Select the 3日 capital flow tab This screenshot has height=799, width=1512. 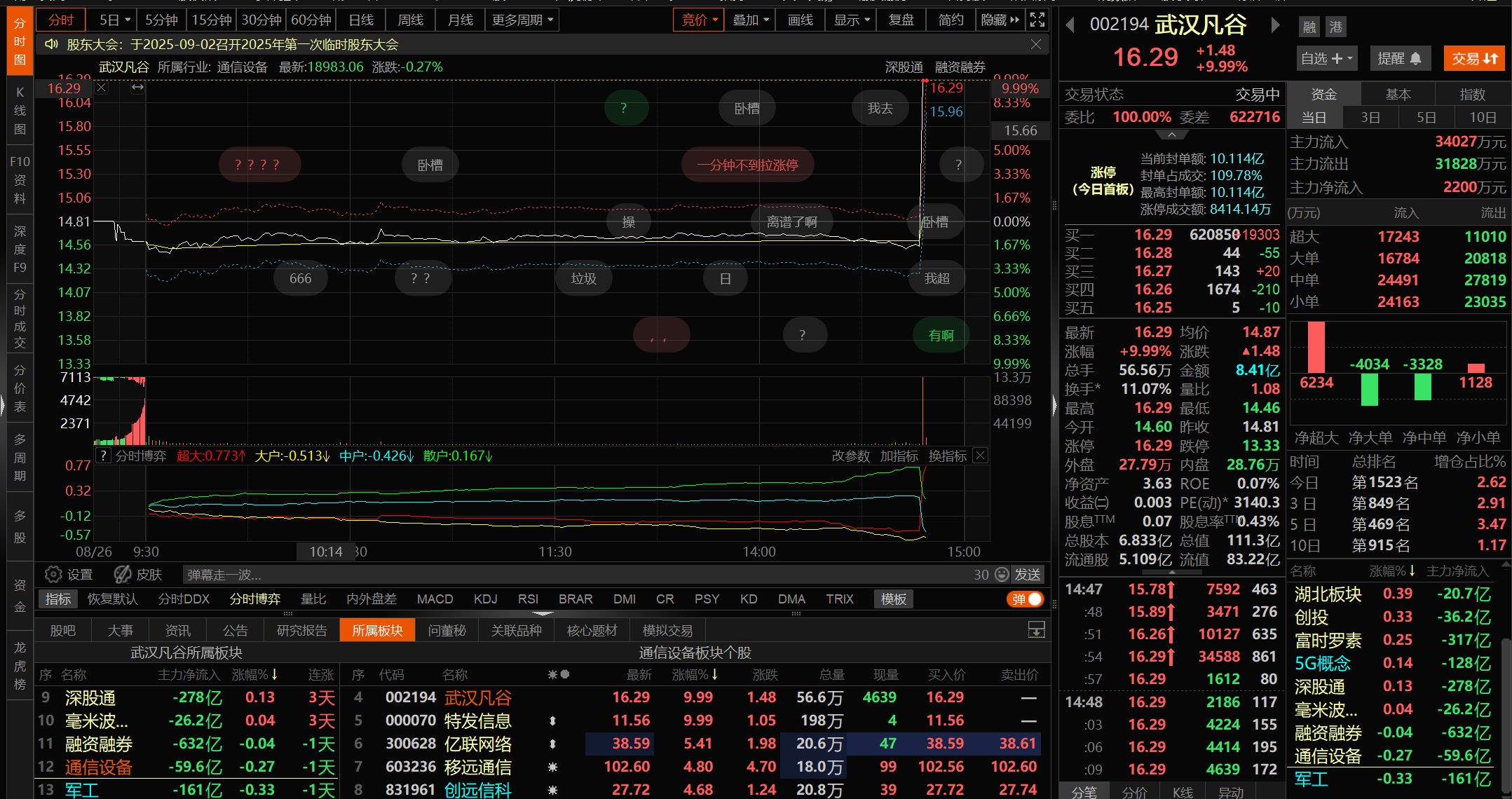tap(1370, 117)
